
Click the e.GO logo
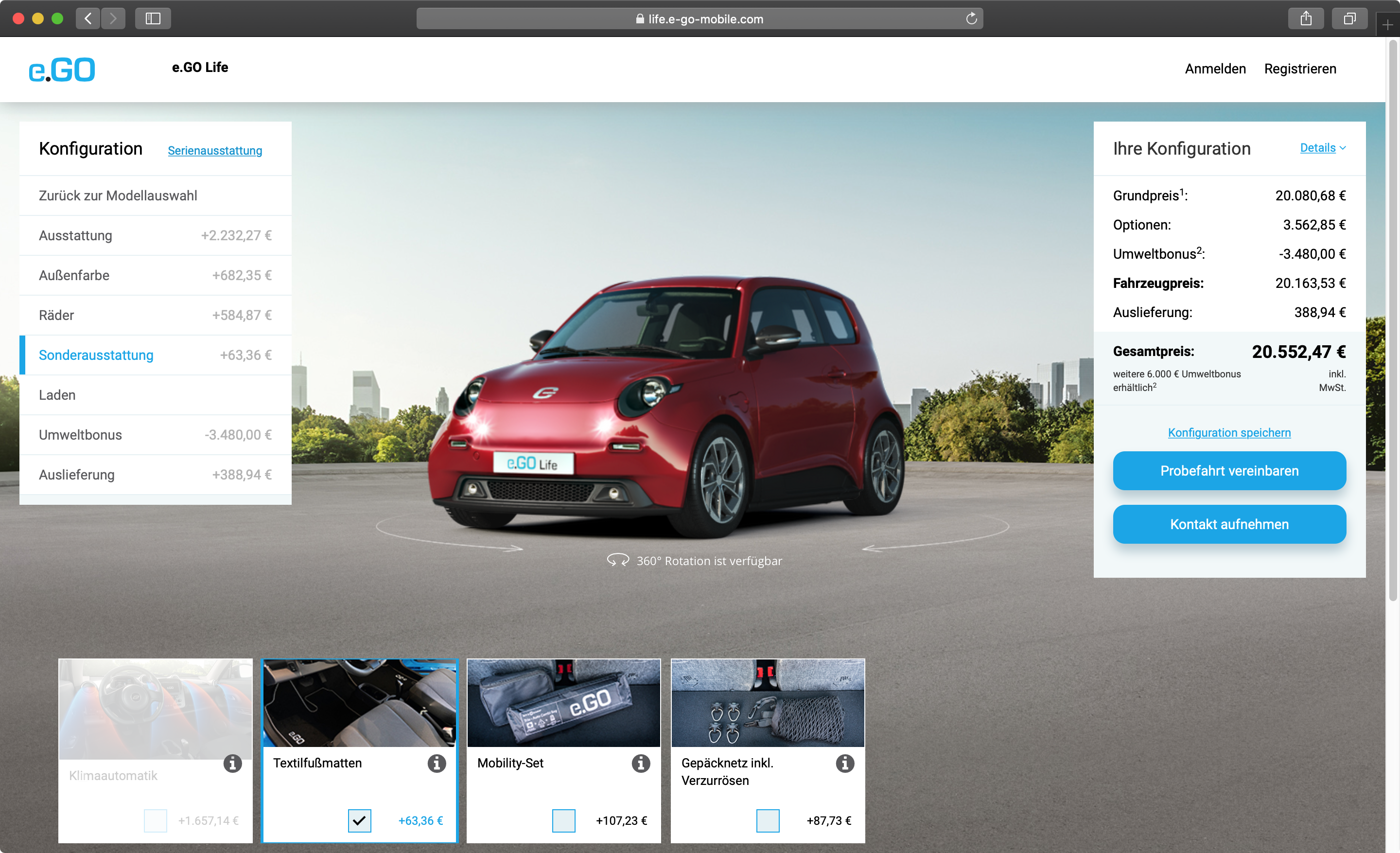[62, 70]
